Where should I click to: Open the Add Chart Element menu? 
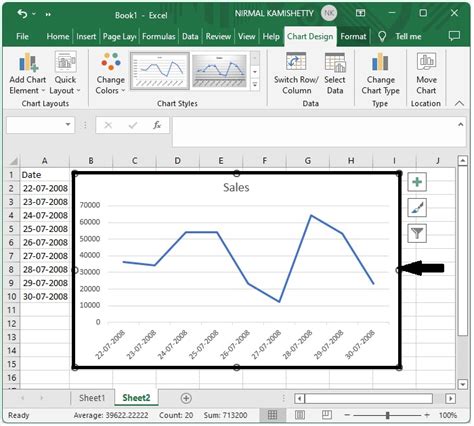click(x=27, y=74)
